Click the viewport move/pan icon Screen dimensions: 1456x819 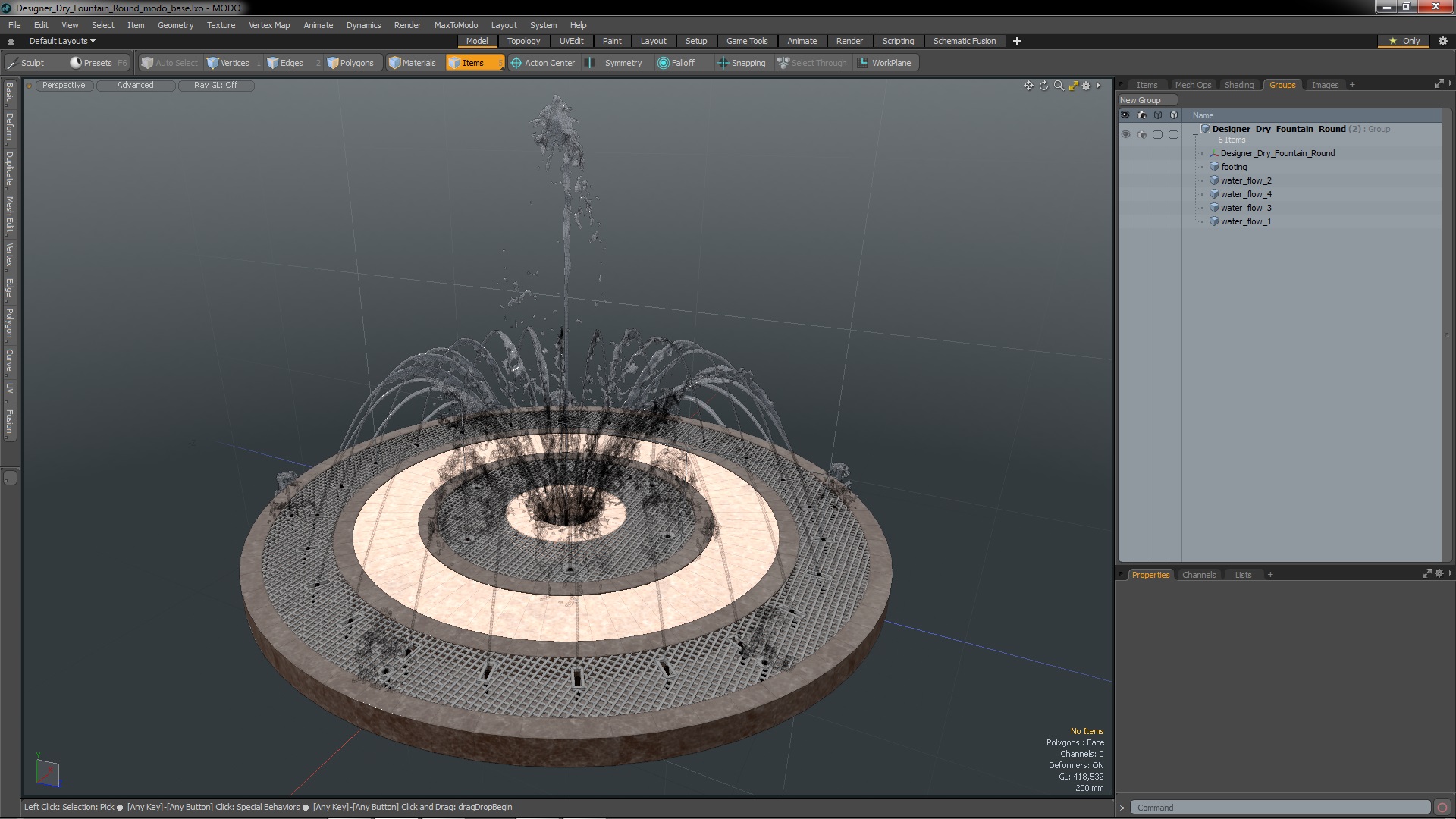click(x=1028, y=86)
